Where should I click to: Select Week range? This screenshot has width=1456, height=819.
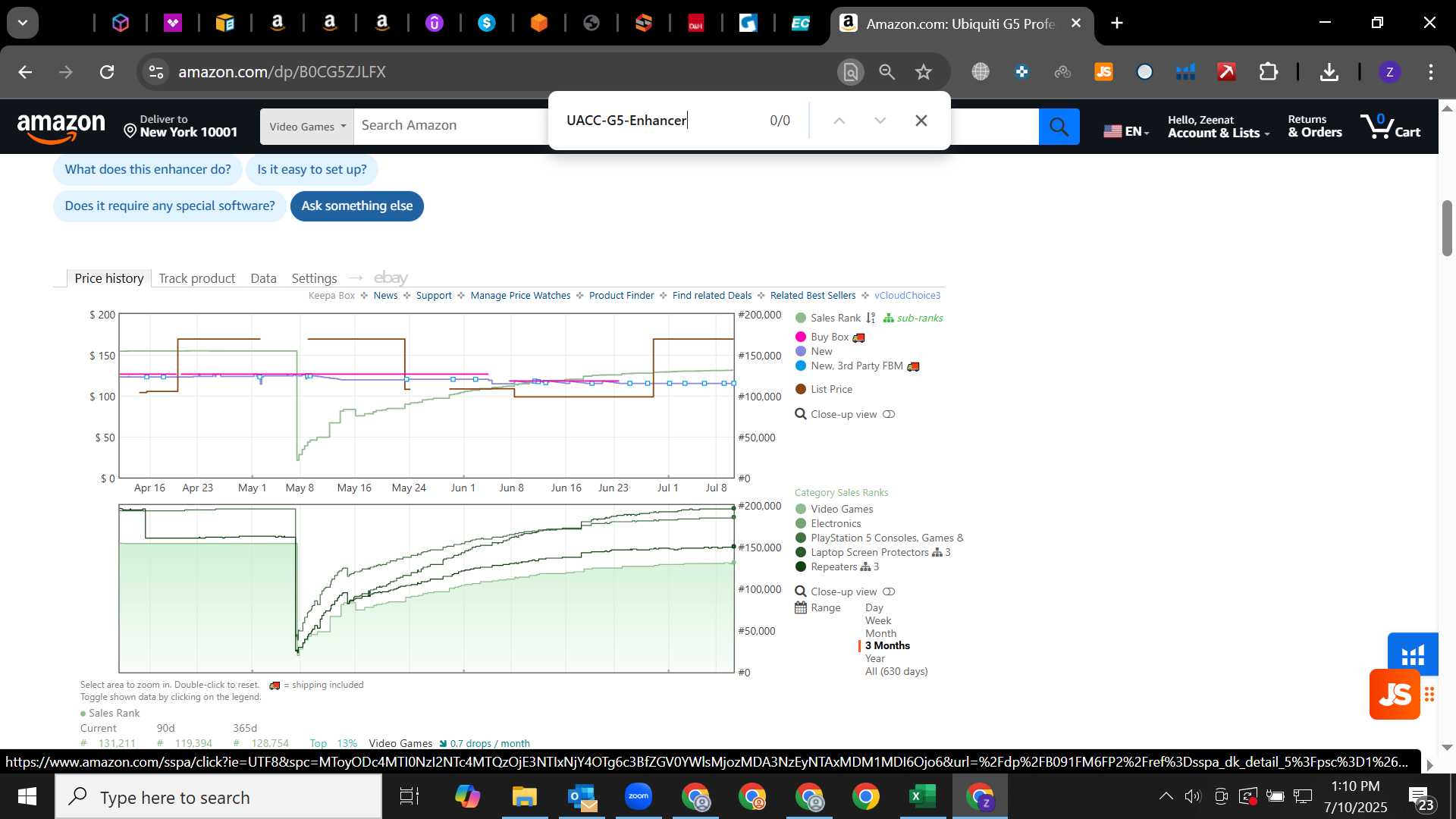coord(878,621)
